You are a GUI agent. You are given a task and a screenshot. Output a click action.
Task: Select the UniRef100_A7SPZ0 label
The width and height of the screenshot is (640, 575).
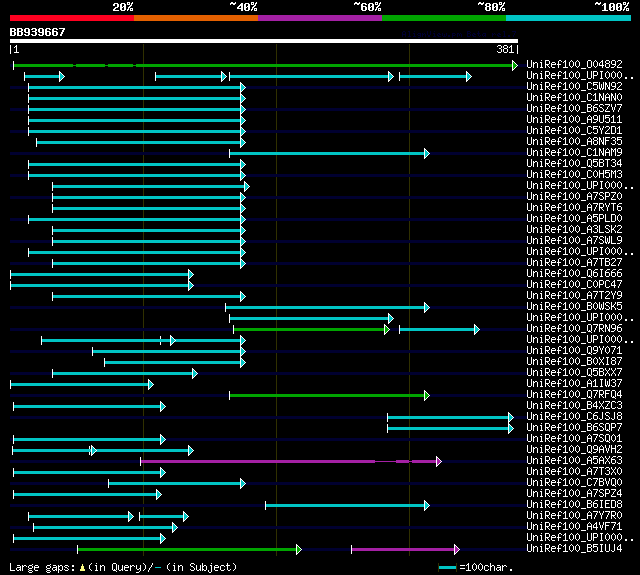(574, 197)
